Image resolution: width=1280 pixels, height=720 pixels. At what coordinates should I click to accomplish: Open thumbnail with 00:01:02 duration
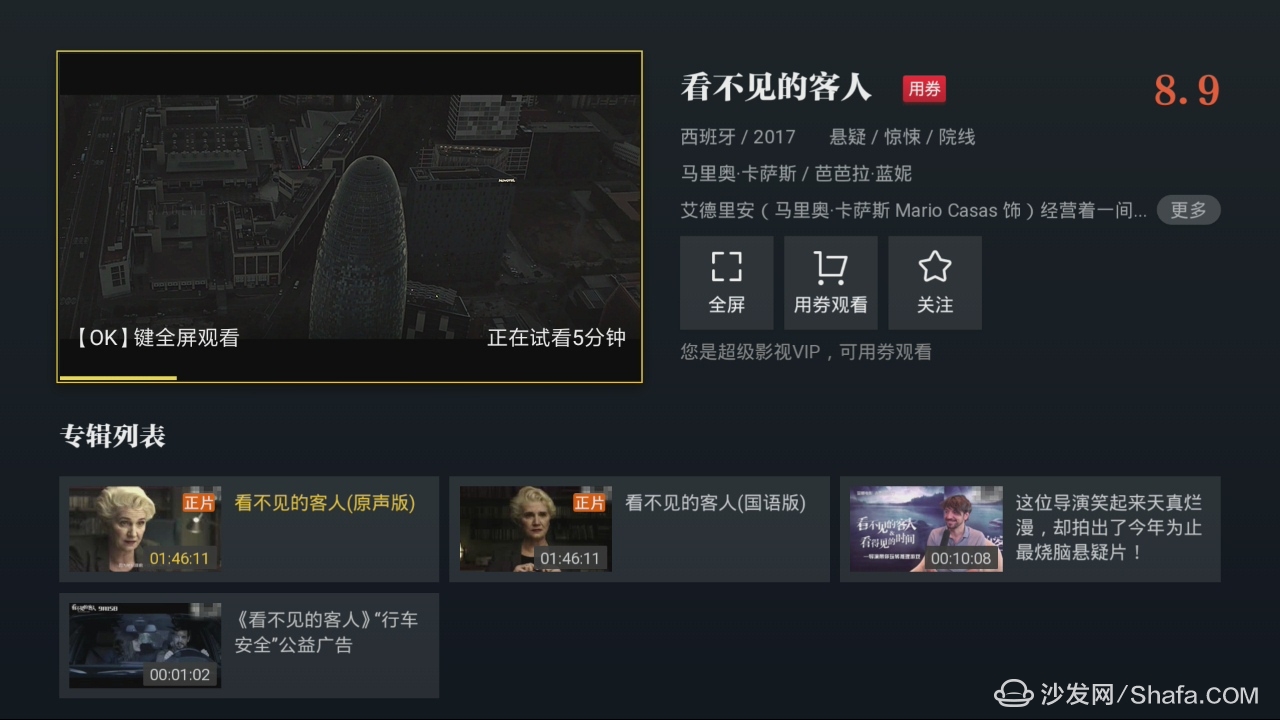tap(145, 645)
